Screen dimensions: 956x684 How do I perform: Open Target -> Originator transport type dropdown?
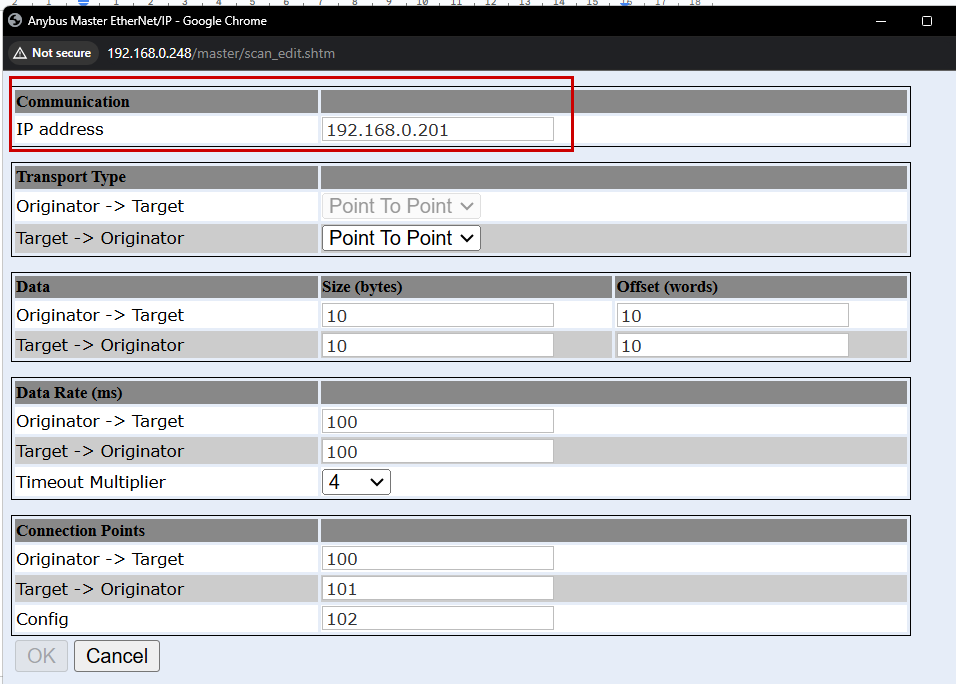pyautogui.click(x=401, y=238)
